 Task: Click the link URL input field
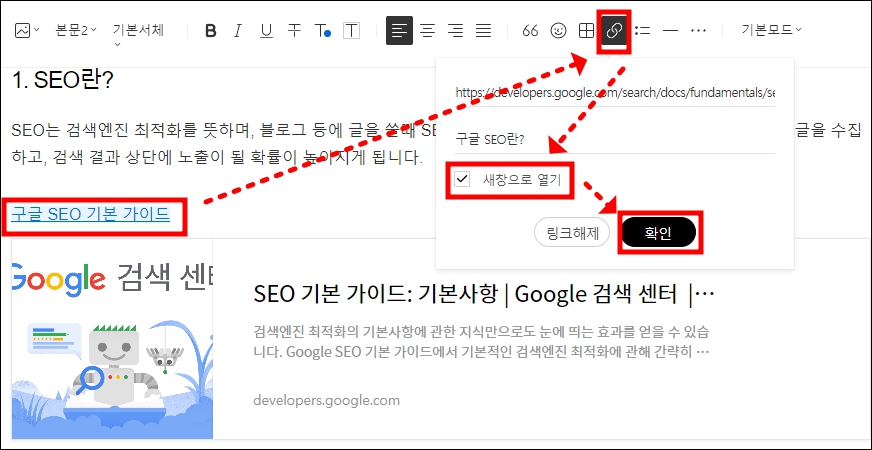coord(615,92)
